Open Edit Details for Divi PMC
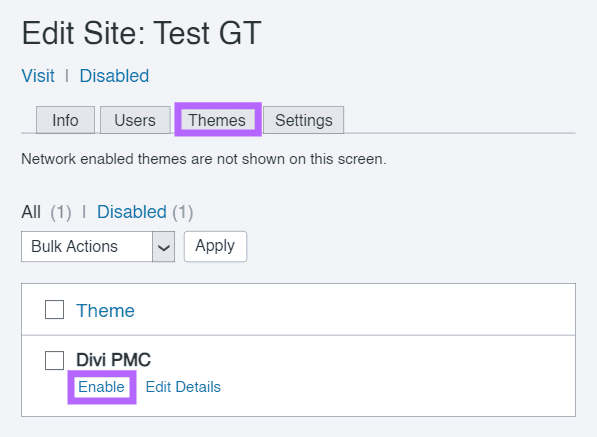The height and width of the screenshot is (437, 597). coord(183,387)
